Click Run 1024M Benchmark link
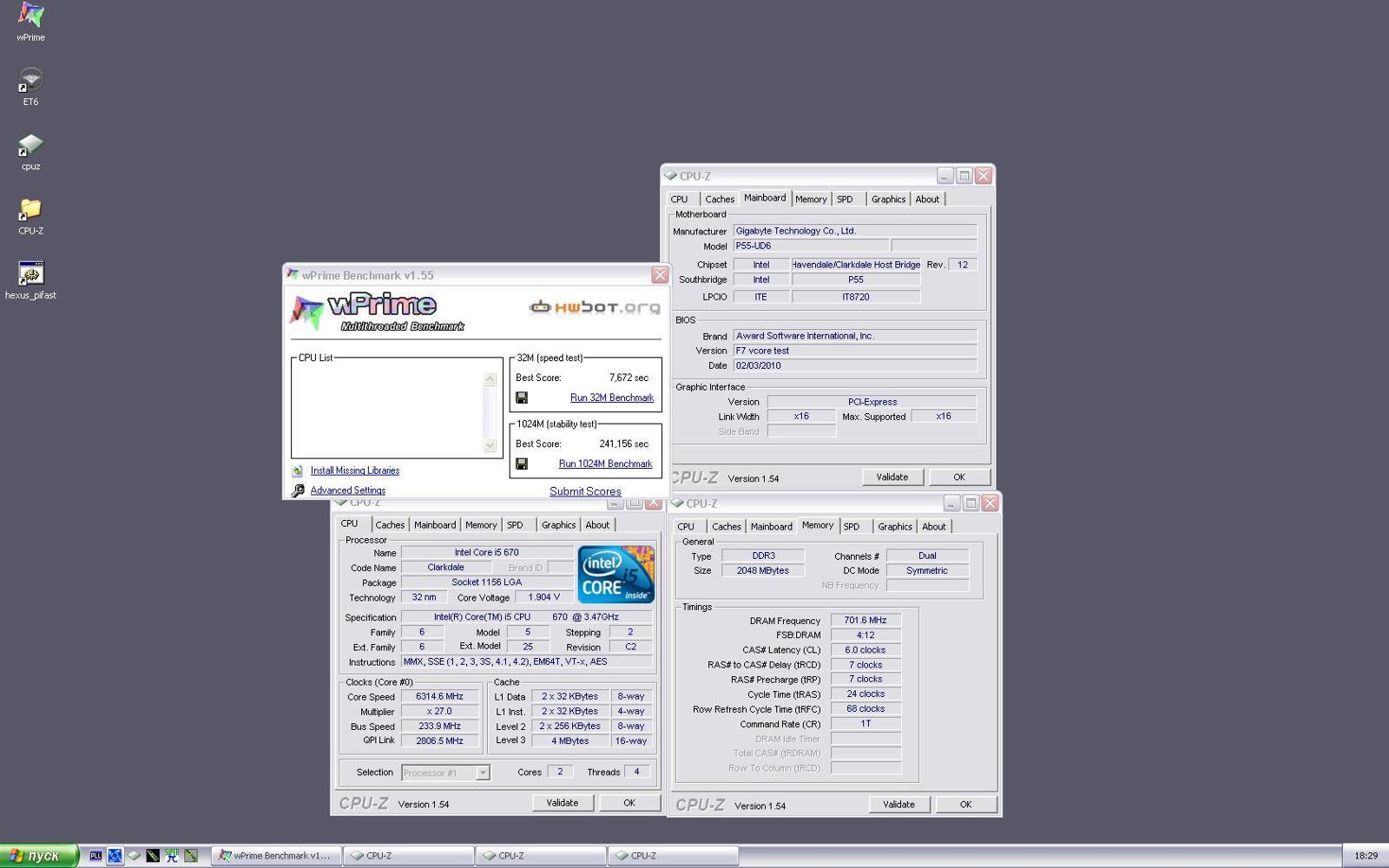1389x868 pixels. [605, 464]
